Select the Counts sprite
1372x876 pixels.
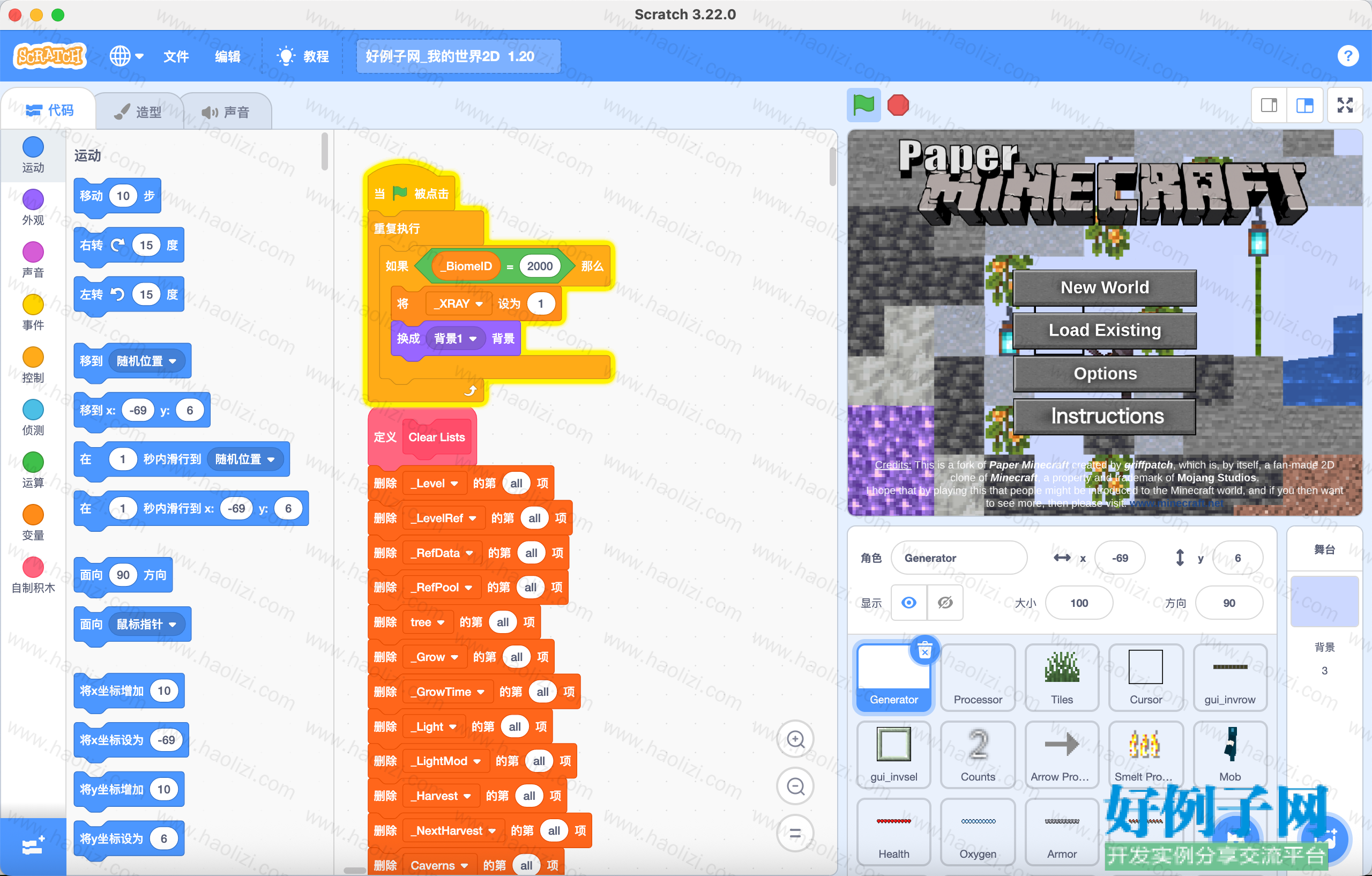click(978, 755)
